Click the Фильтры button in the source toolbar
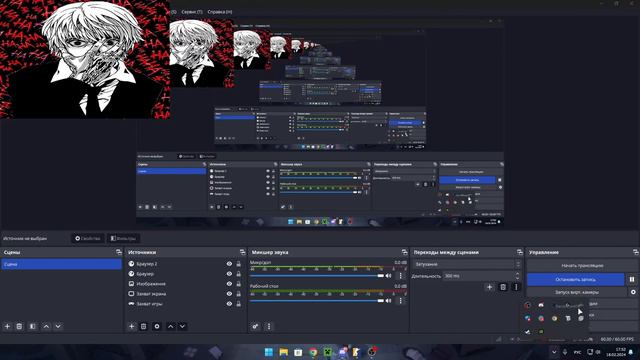The width and height of the screenshot is (640, 360). [x=123, y=238]
